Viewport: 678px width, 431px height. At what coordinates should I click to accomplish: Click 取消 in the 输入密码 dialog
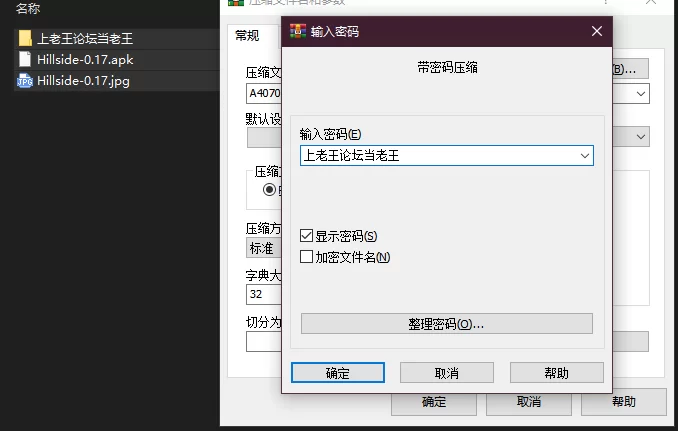[447, 373]
